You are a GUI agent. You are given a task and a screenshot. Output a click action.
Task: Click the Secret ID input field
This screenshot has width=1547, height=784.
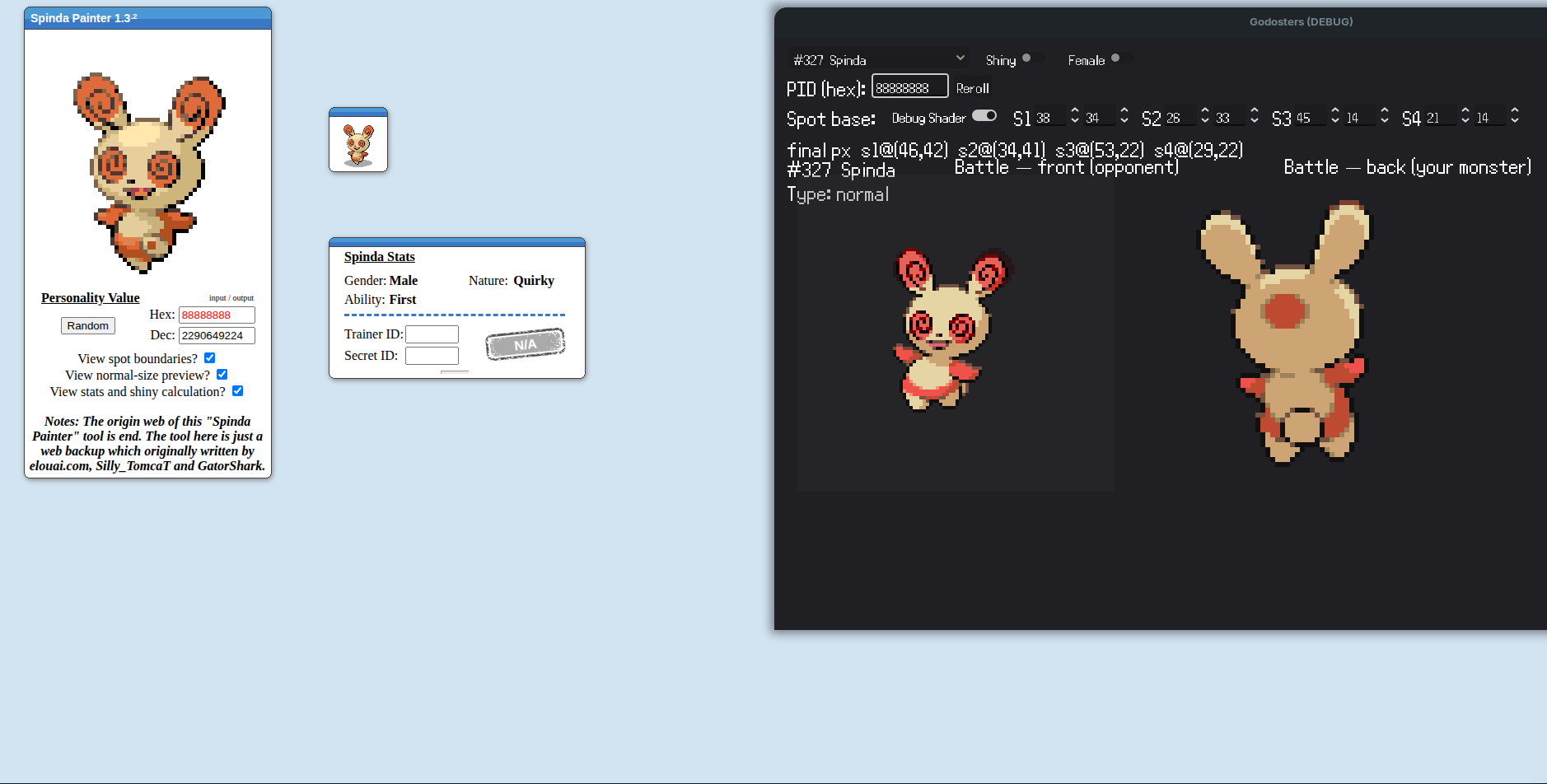coord(432,355)
